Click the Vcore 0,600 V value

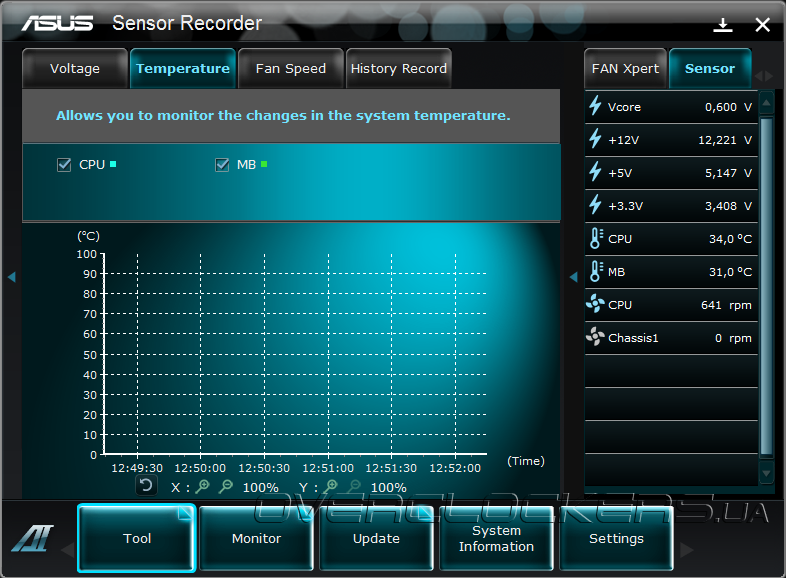(x=728, y=107)
